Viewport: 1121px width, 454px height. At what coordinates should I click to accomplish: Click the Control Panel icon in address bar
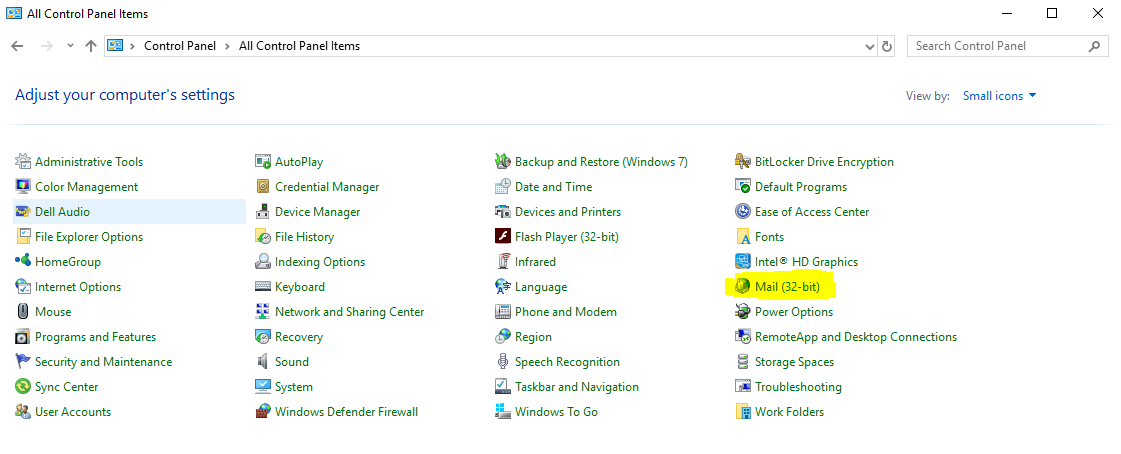(x=114, y=46)
